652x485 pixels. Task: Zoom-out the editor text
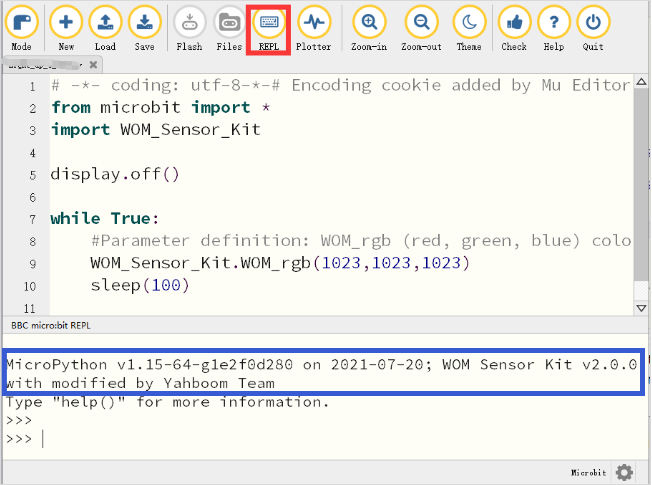coord(421,28)
